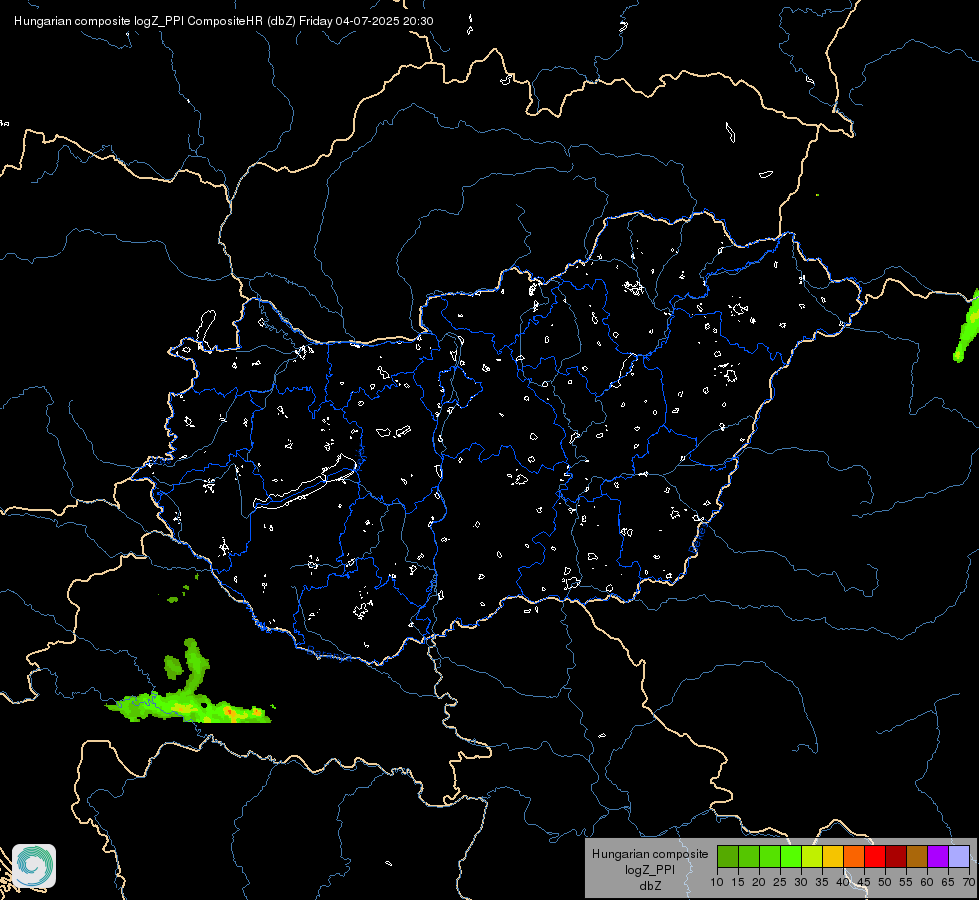
Task: Click 'Hungarian composite' legend label
Action: pyautogui.click(x=650, y=854)
